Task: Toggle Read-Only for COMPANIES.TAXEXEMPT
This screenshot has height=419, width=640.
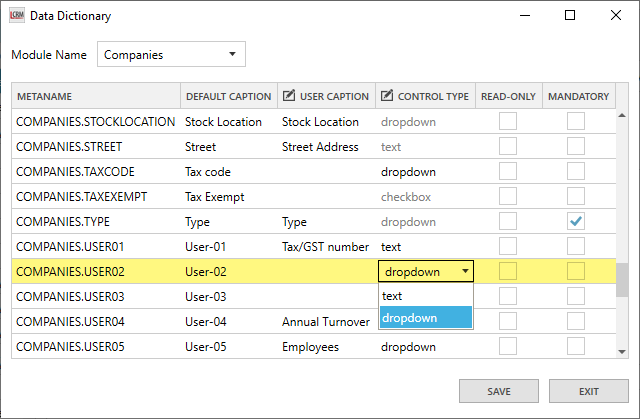Action: point(508,196)
